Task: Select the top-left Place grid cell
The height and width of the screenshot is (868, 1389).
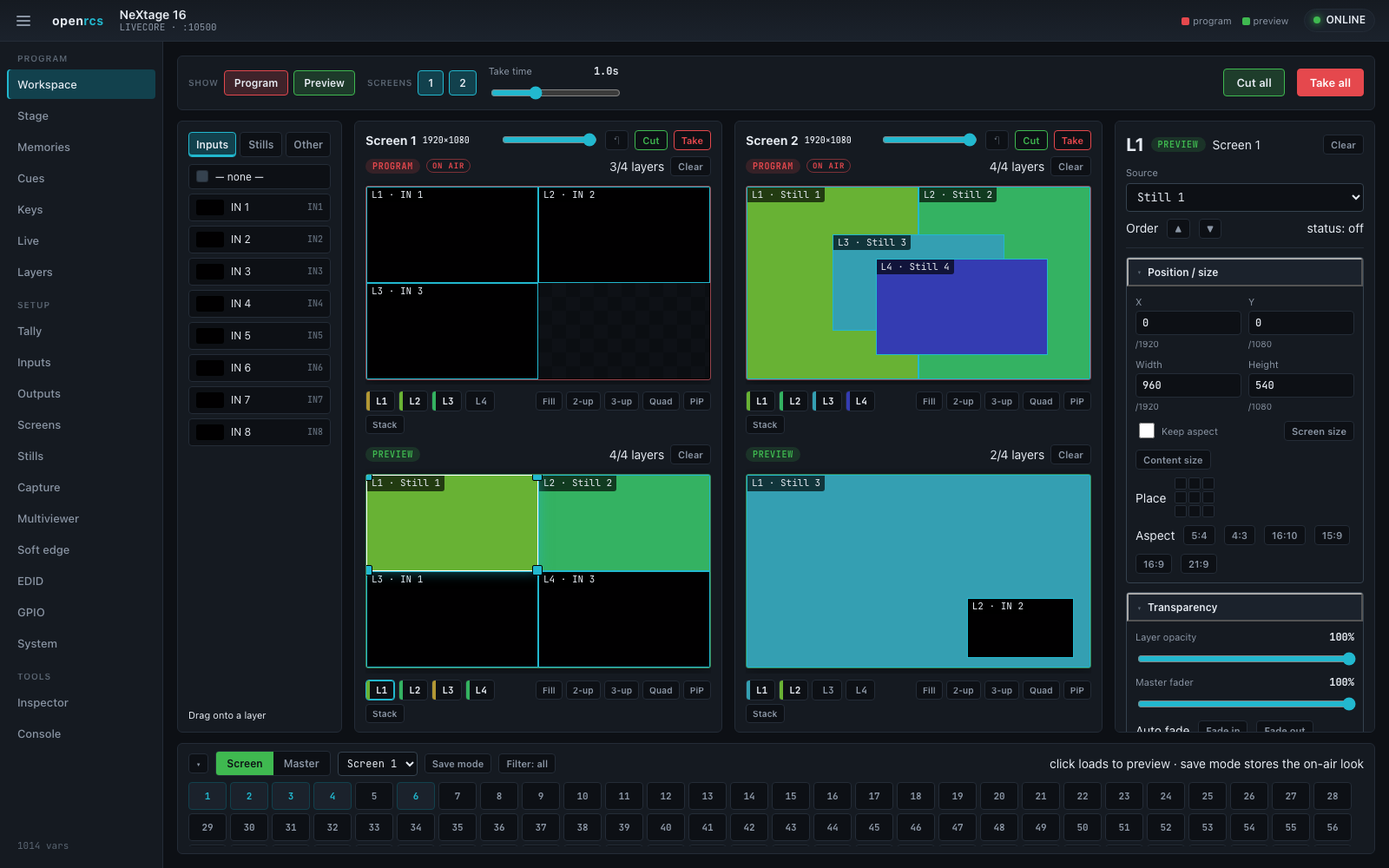Action: (1181, 483)
